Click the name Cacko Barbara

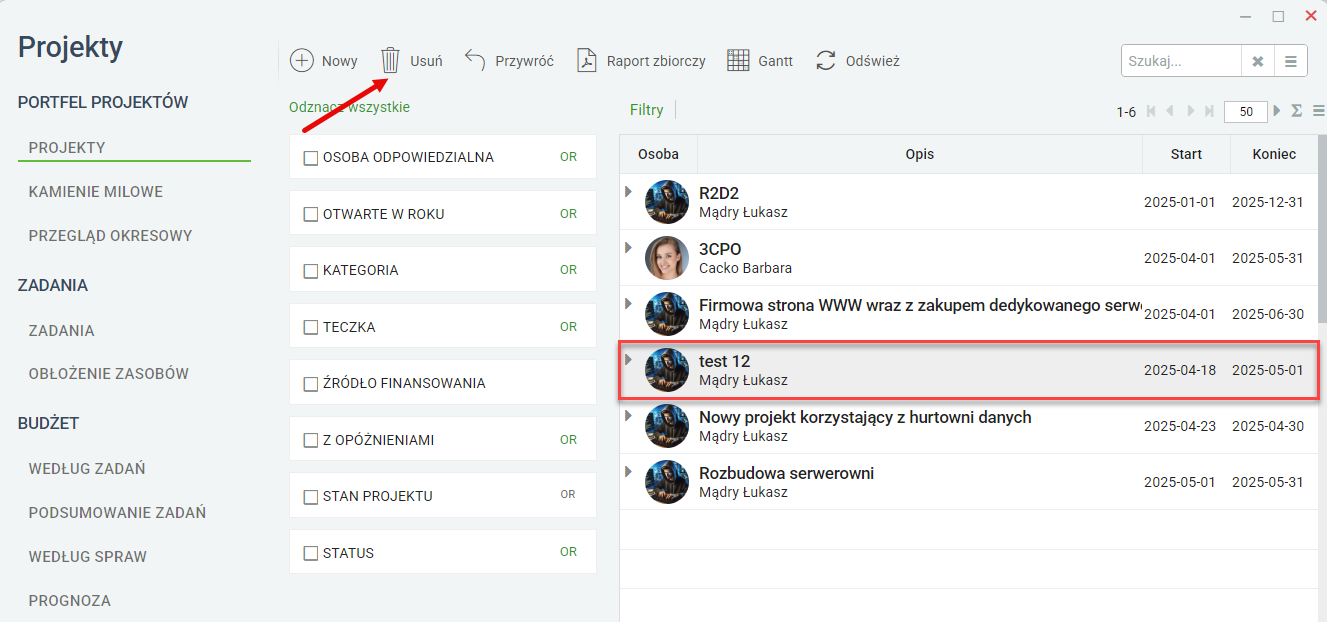[745, 268]
